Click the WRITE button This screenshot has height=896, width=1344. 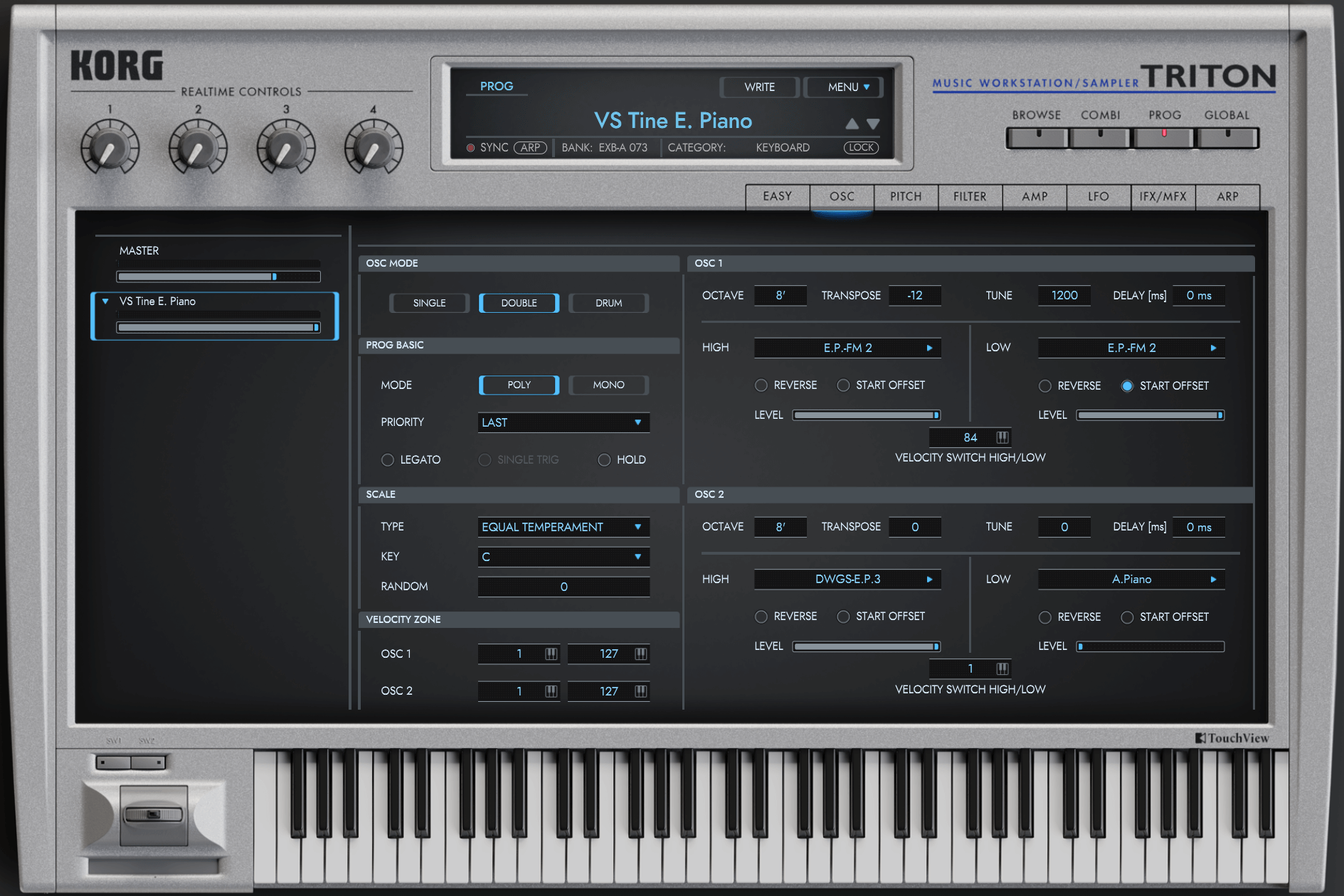point(759,87)
